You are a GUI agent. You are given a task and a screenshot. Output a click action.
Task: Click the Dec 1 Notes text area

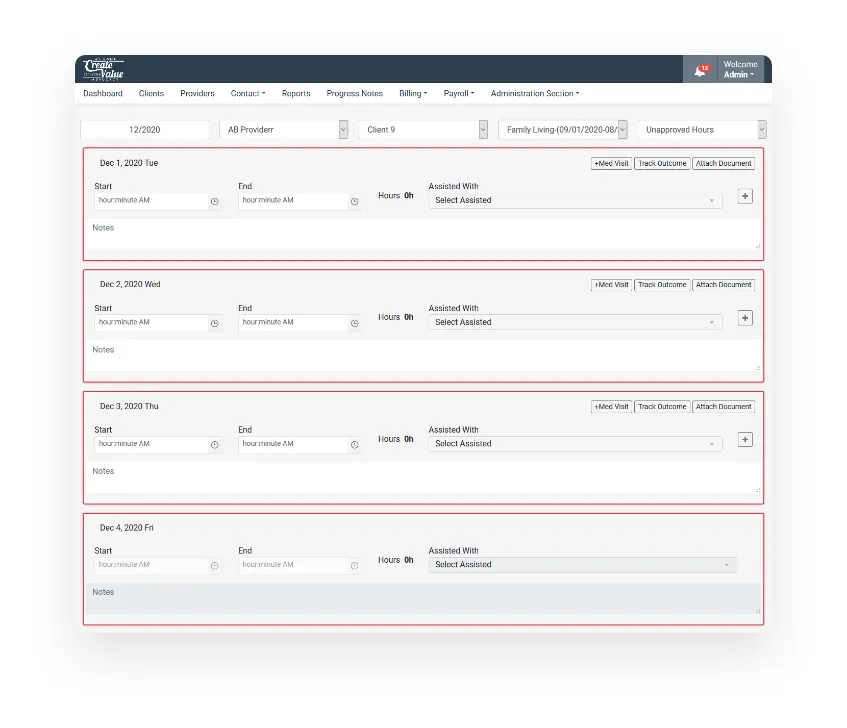(424, 234)
